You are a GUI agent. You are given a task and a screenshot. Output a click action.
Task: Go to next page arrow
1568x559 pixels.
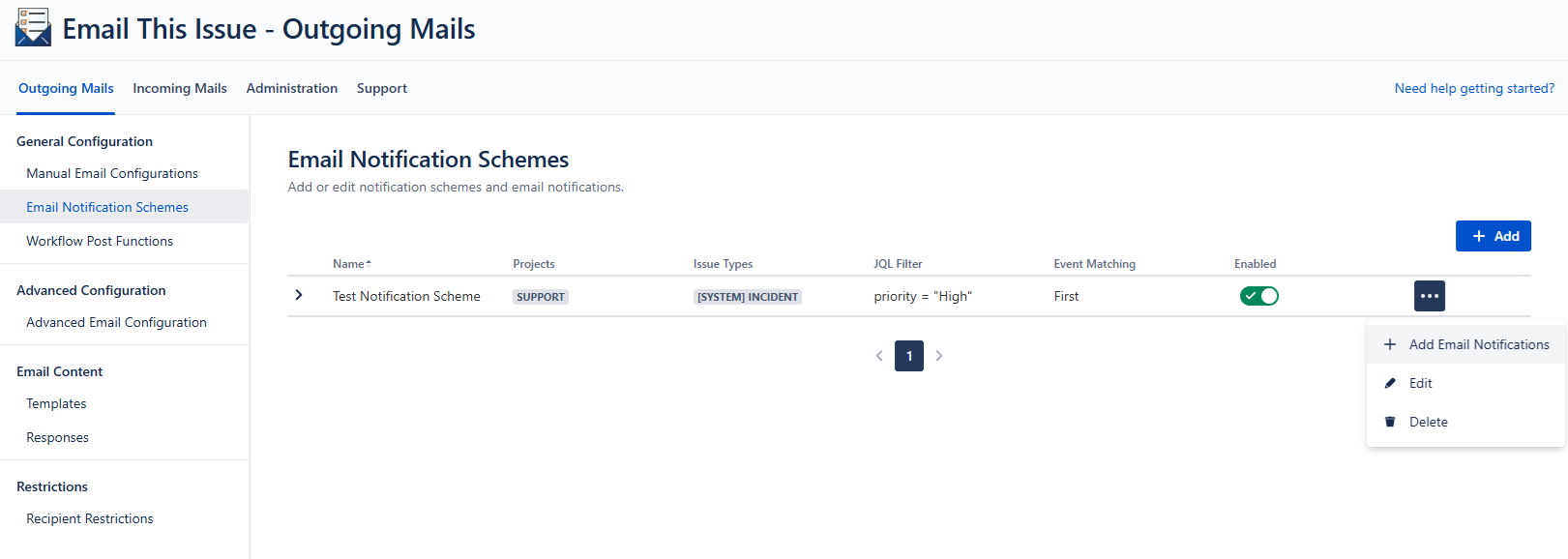pyautogui.click(x=939, y=356)
